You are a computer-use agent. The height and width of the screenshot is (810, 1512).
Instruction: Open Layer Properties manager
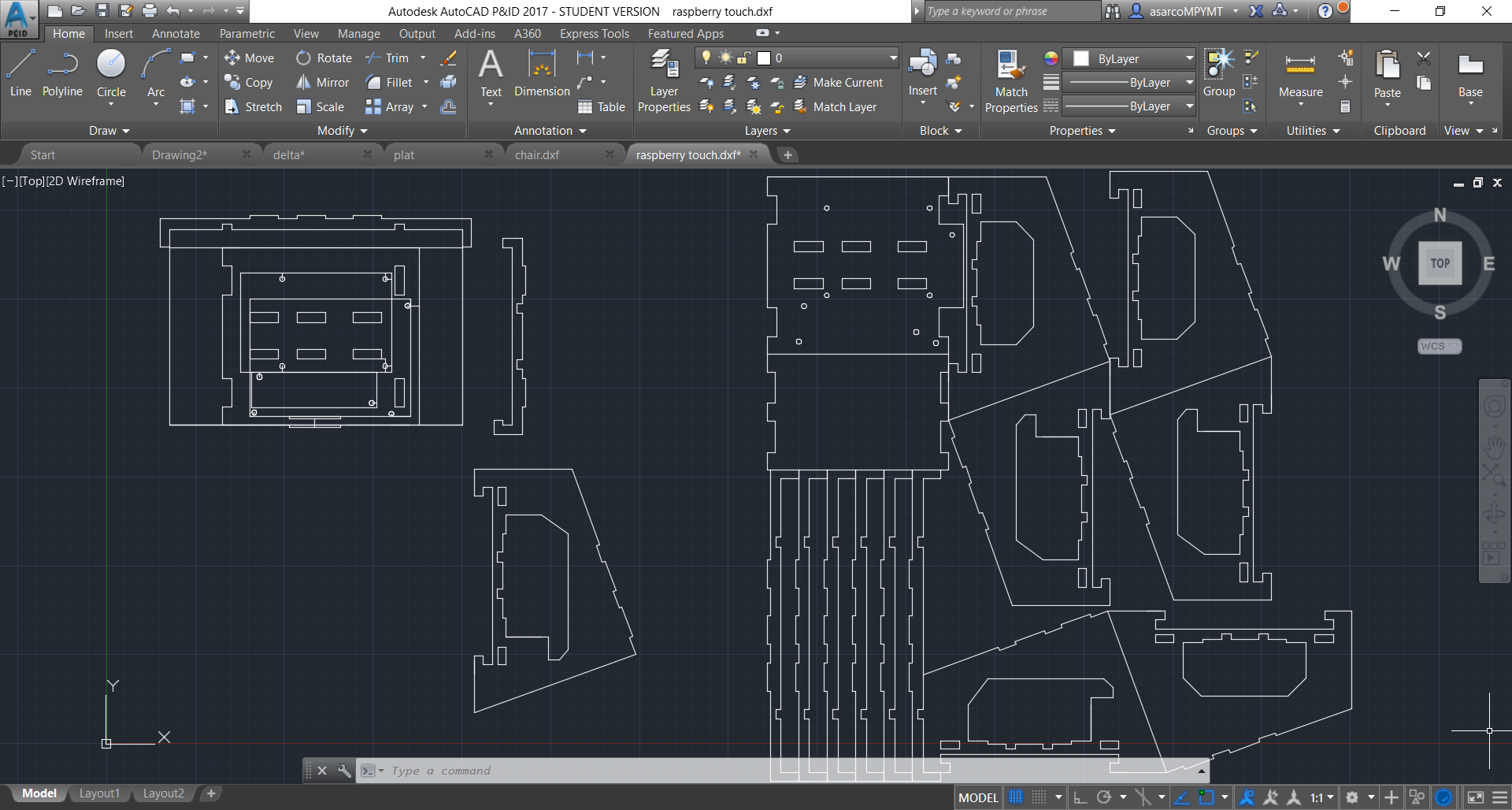[x=664, y=80]
